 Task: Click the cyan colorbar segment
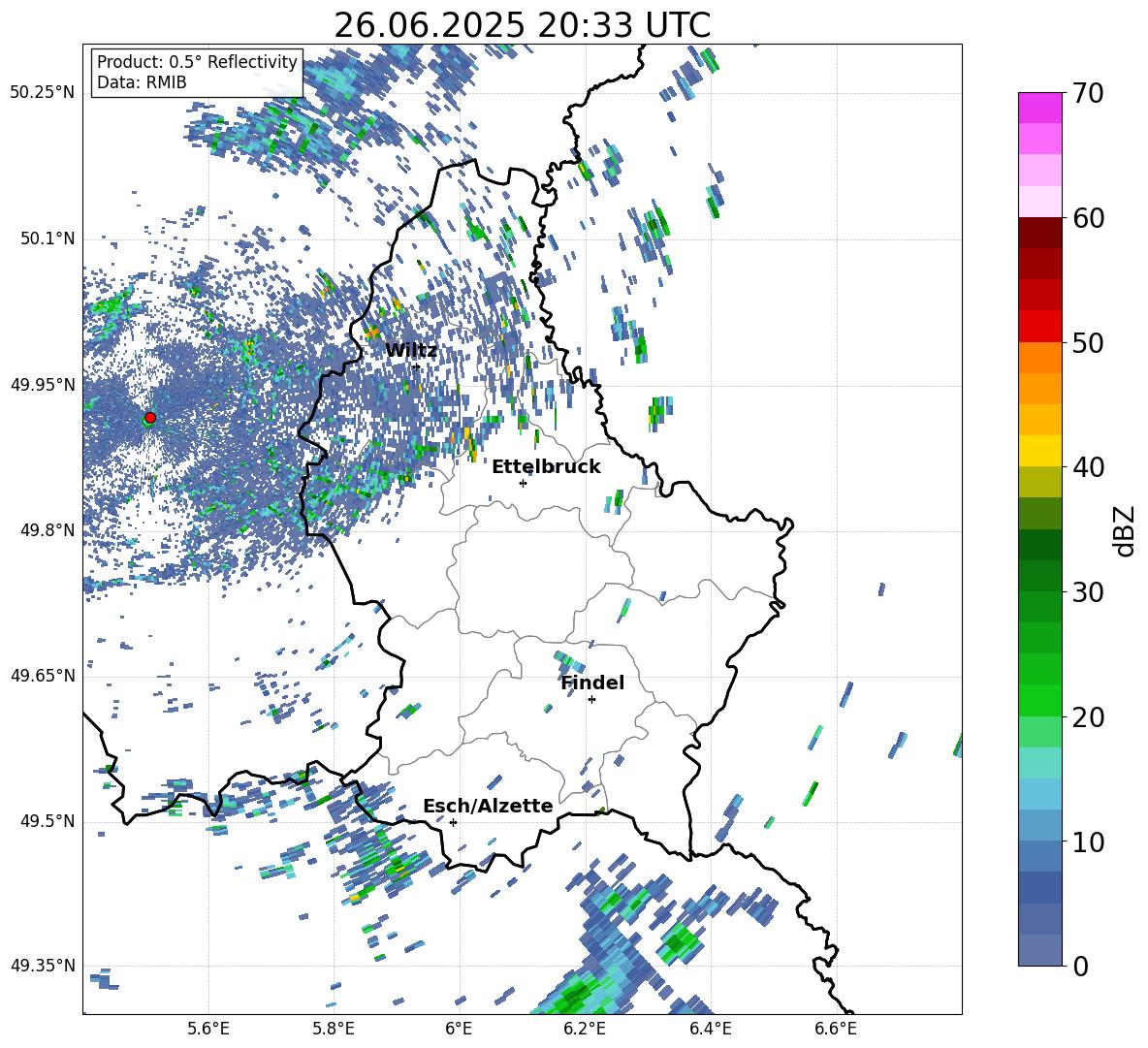tap(1039, 762)
